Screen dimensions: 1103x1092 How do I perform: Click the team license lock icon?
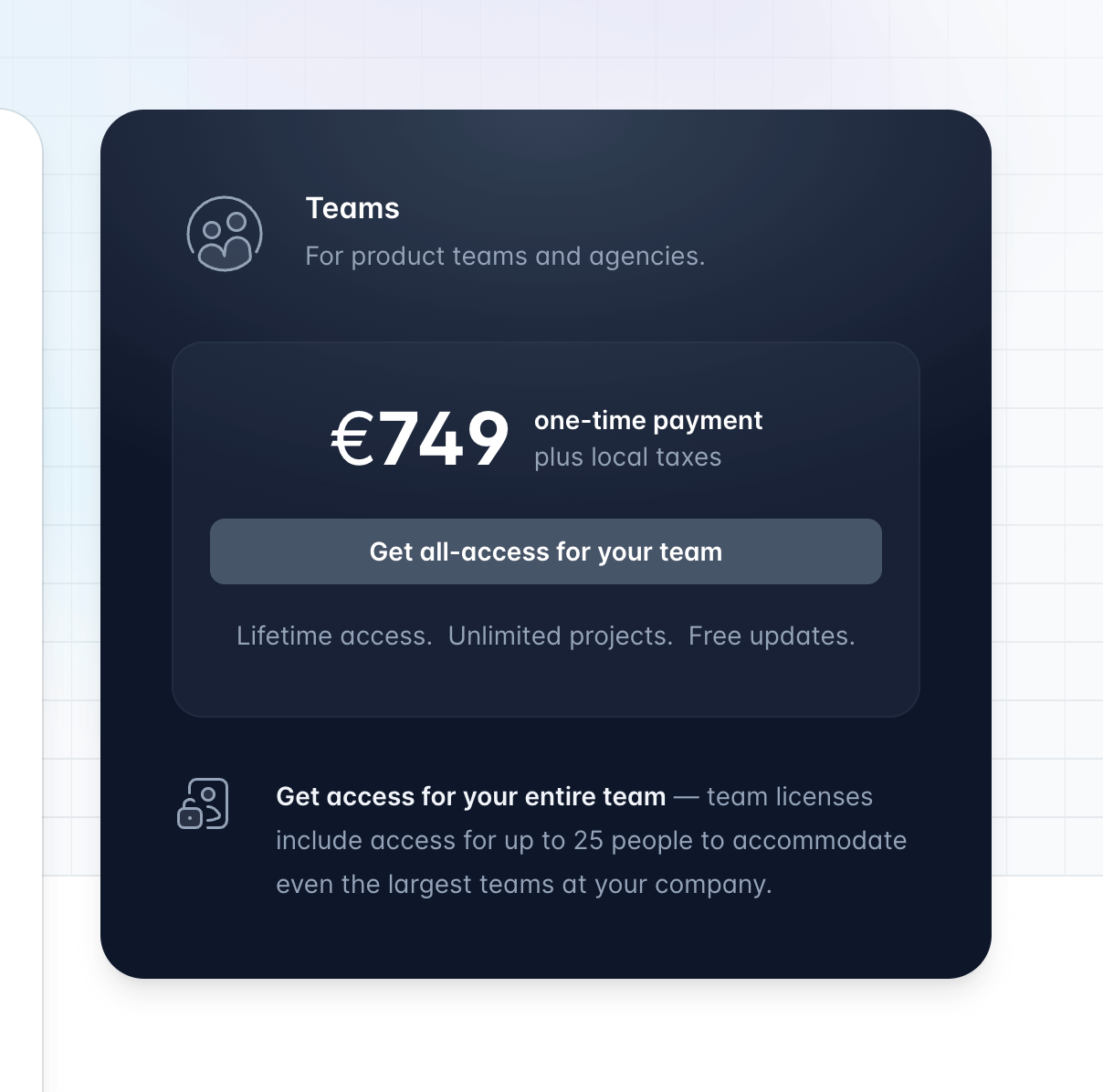coord(203,803)
